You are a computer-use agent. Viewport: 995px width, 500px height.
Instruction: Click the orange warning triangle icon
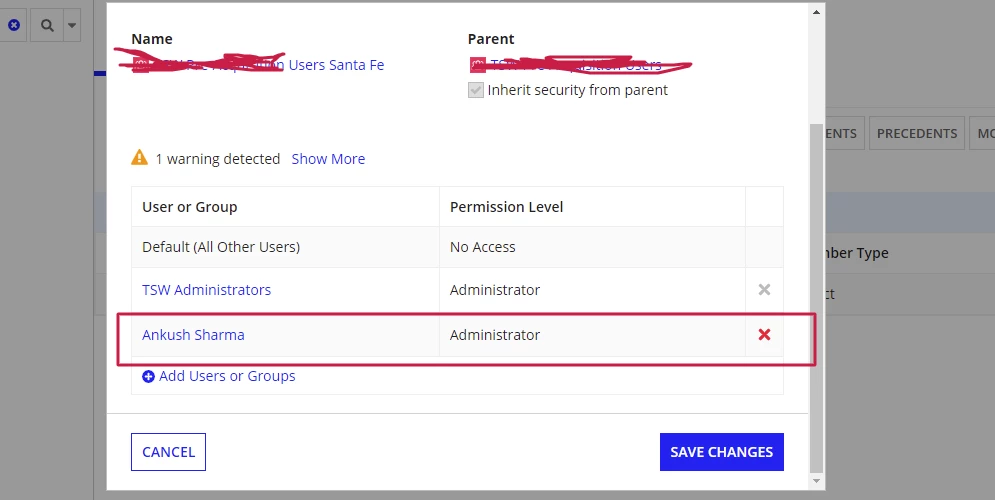[140, 157]
